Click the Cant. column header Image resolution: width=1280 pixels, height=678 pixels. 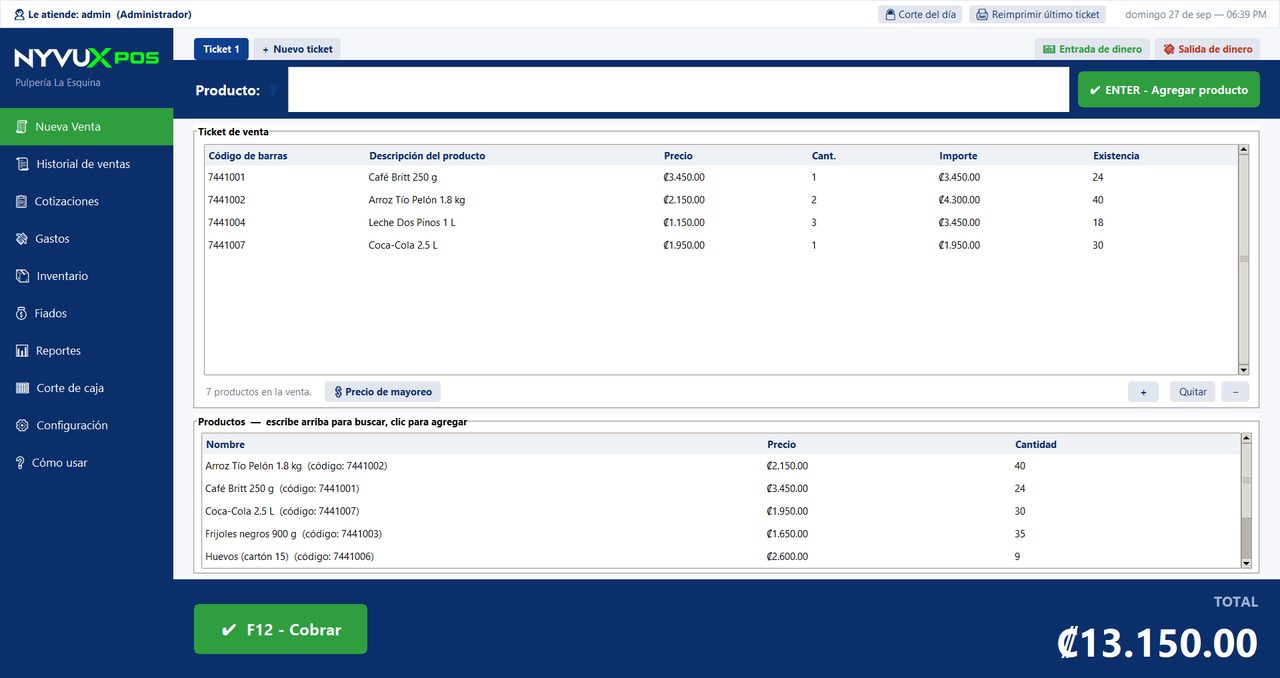coord(824,156)
